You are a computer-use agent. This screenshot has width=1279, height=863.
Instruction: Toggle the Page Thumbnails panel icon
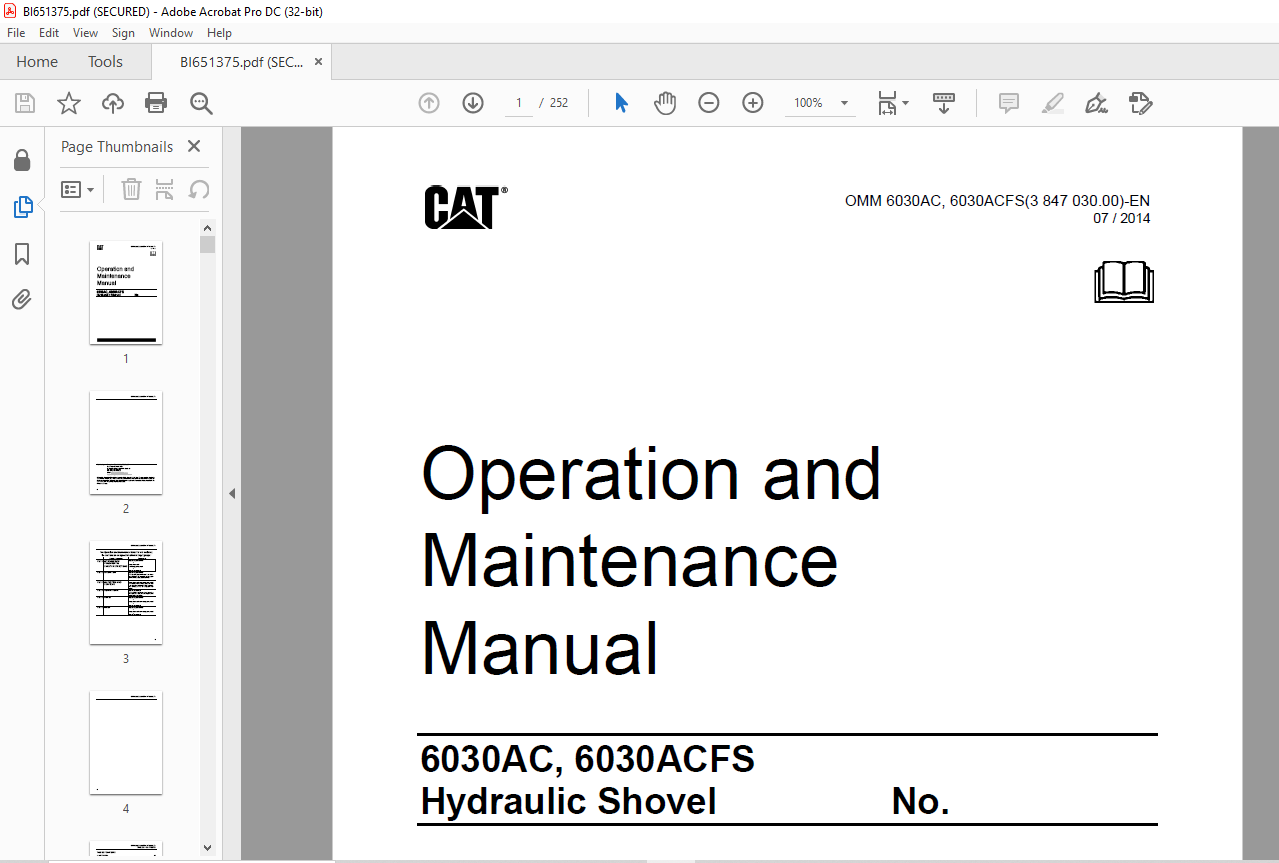pyautogui.click(x=22, y=207)
